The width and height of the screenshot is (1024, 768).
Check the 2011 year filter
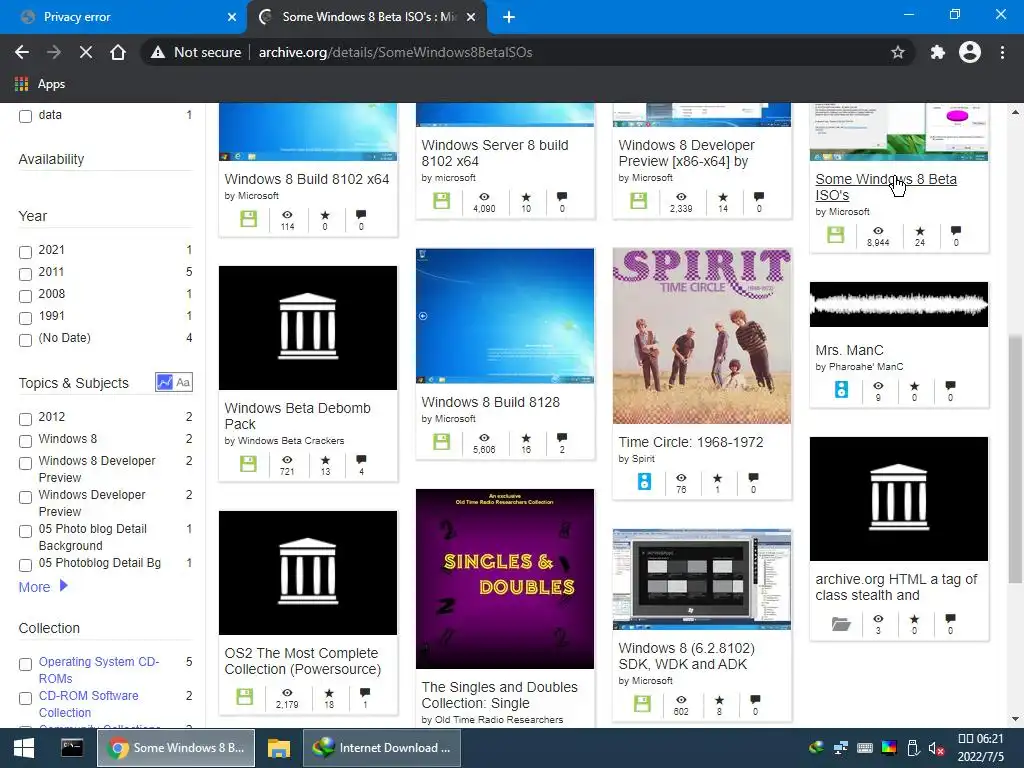(x=25, y=274)
